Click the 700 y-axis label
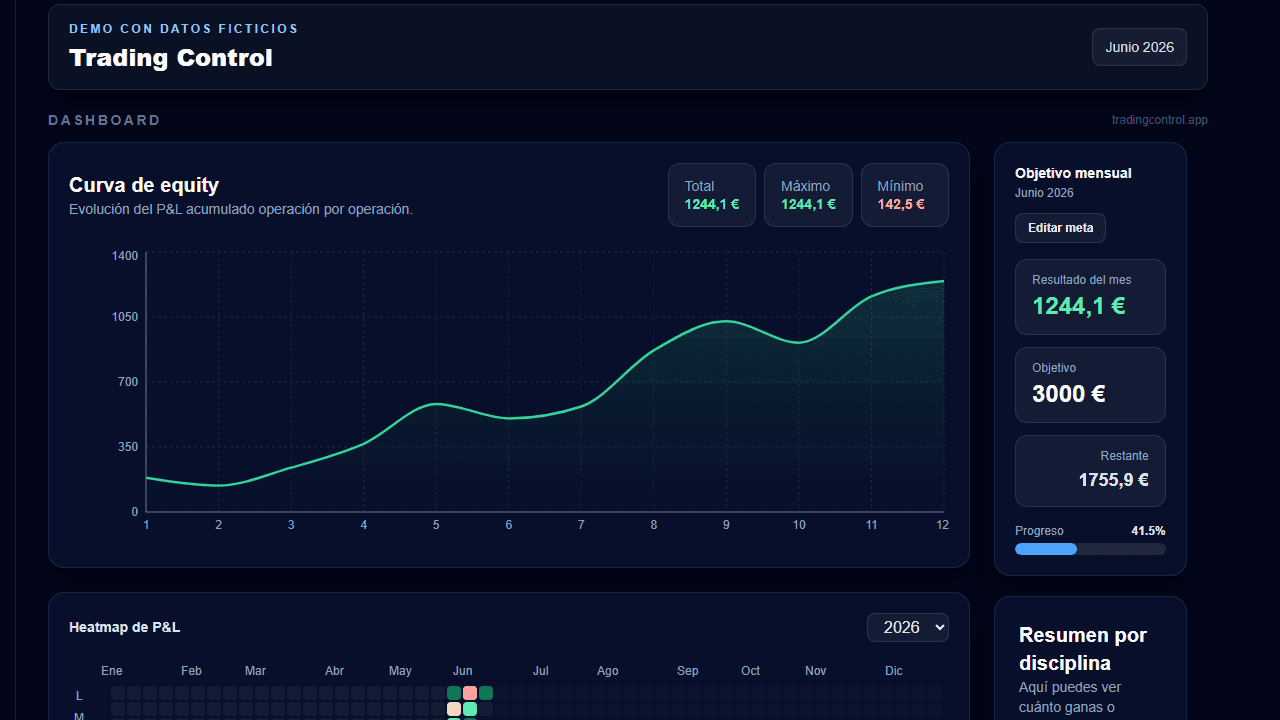Screen dimensions: 1280x720 (x=128, y=382)
